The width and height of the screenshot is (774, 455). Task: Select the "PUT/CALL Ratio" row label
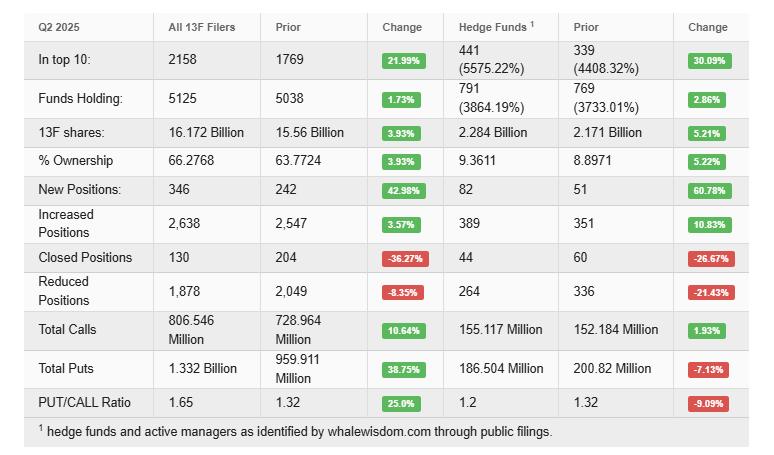click(84, 403)
